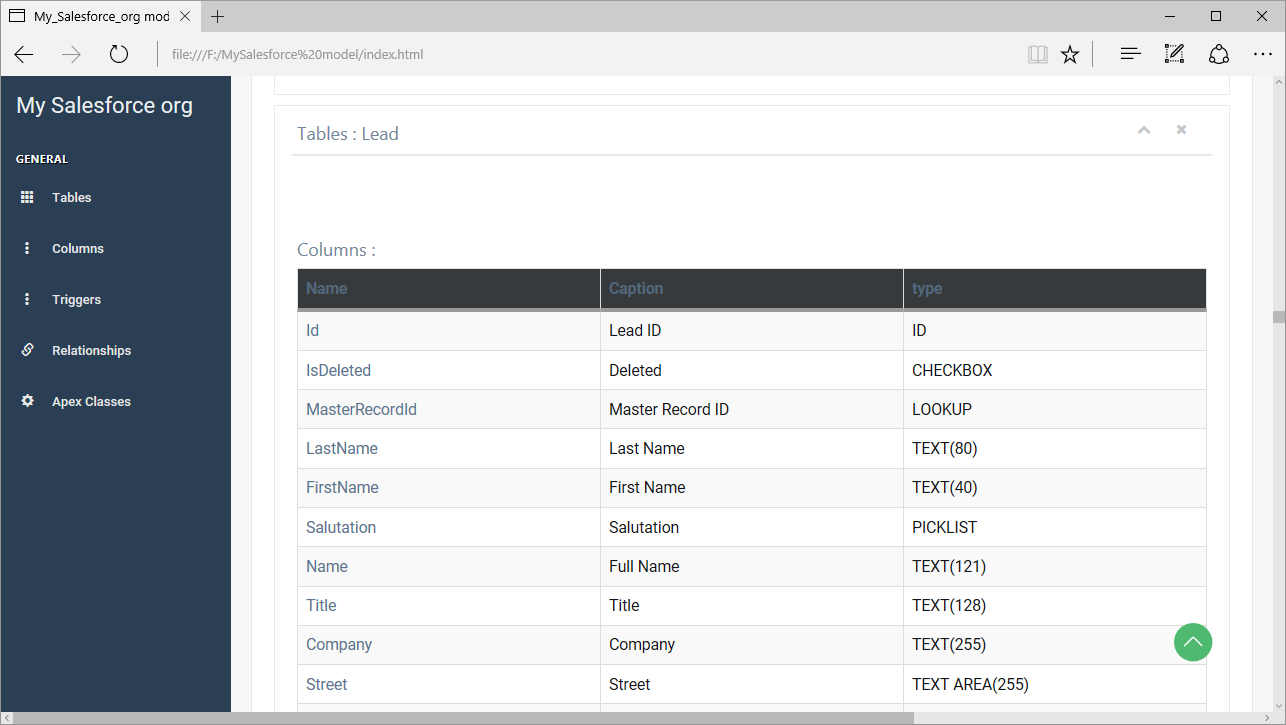Open the Triggers menu item in sidebar
This screenshot has width=1286, height=725.
[76, 300]
